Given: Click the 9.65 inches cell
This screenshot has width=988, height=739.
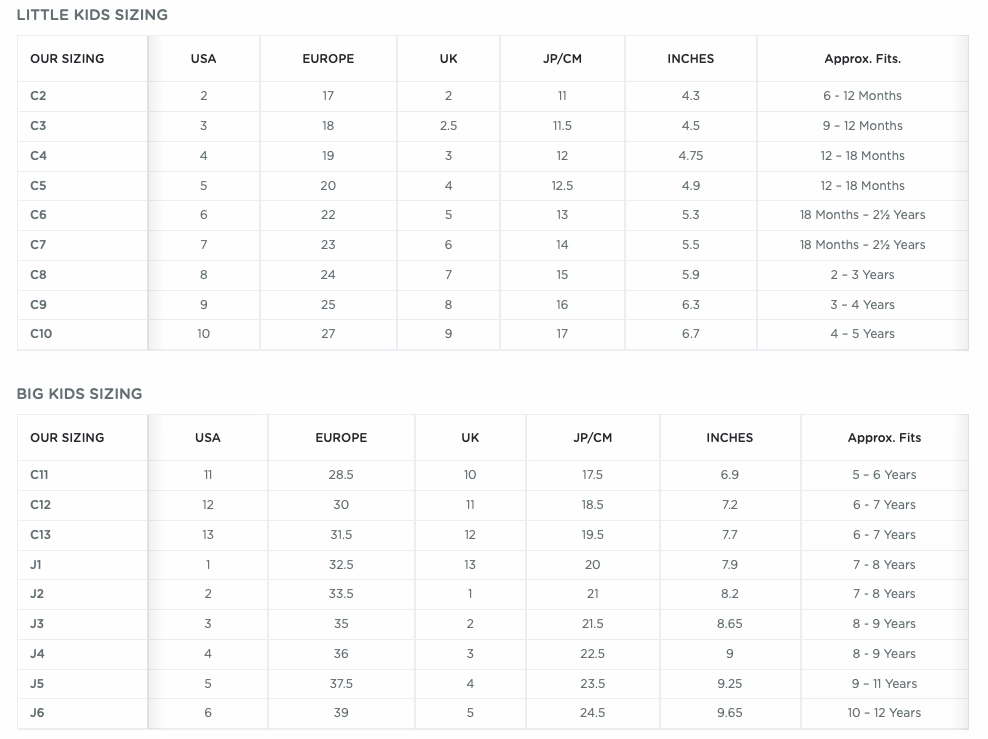Looking at the screenshot, I should pyautogui.click(x=730, y=713).
